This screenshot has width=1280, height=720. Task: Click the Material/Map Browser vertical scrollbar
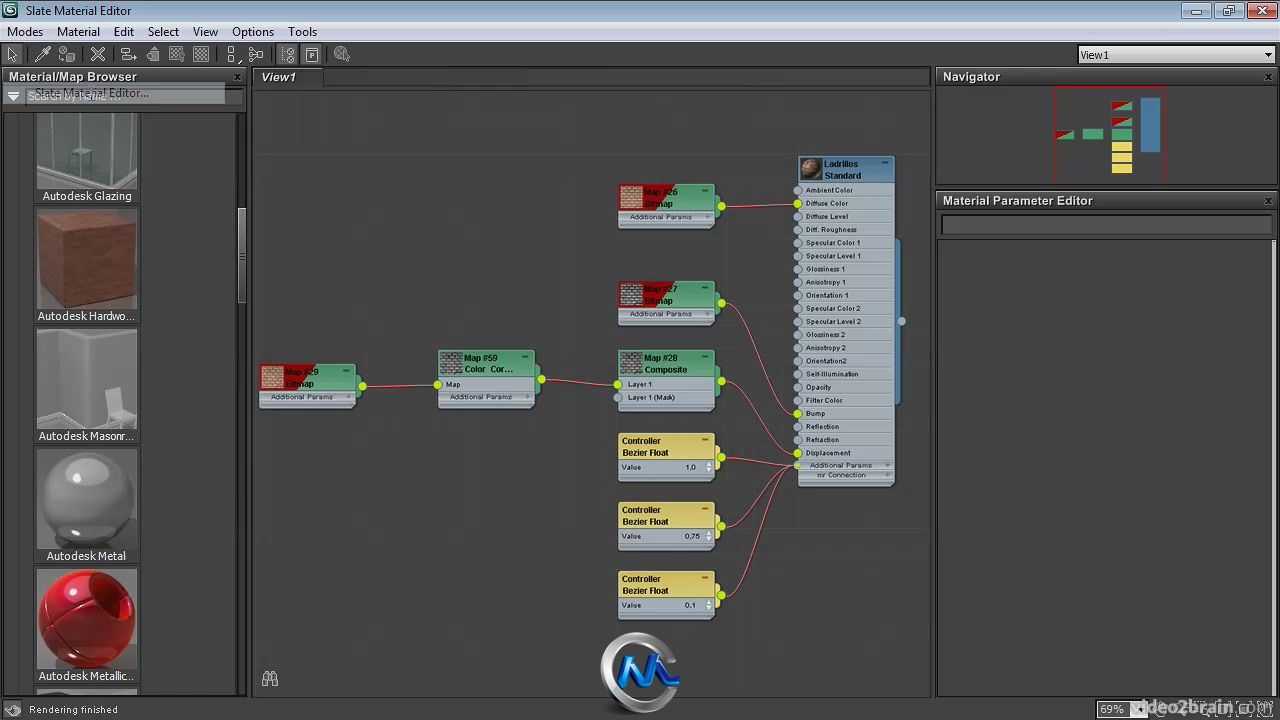[241, 256]
